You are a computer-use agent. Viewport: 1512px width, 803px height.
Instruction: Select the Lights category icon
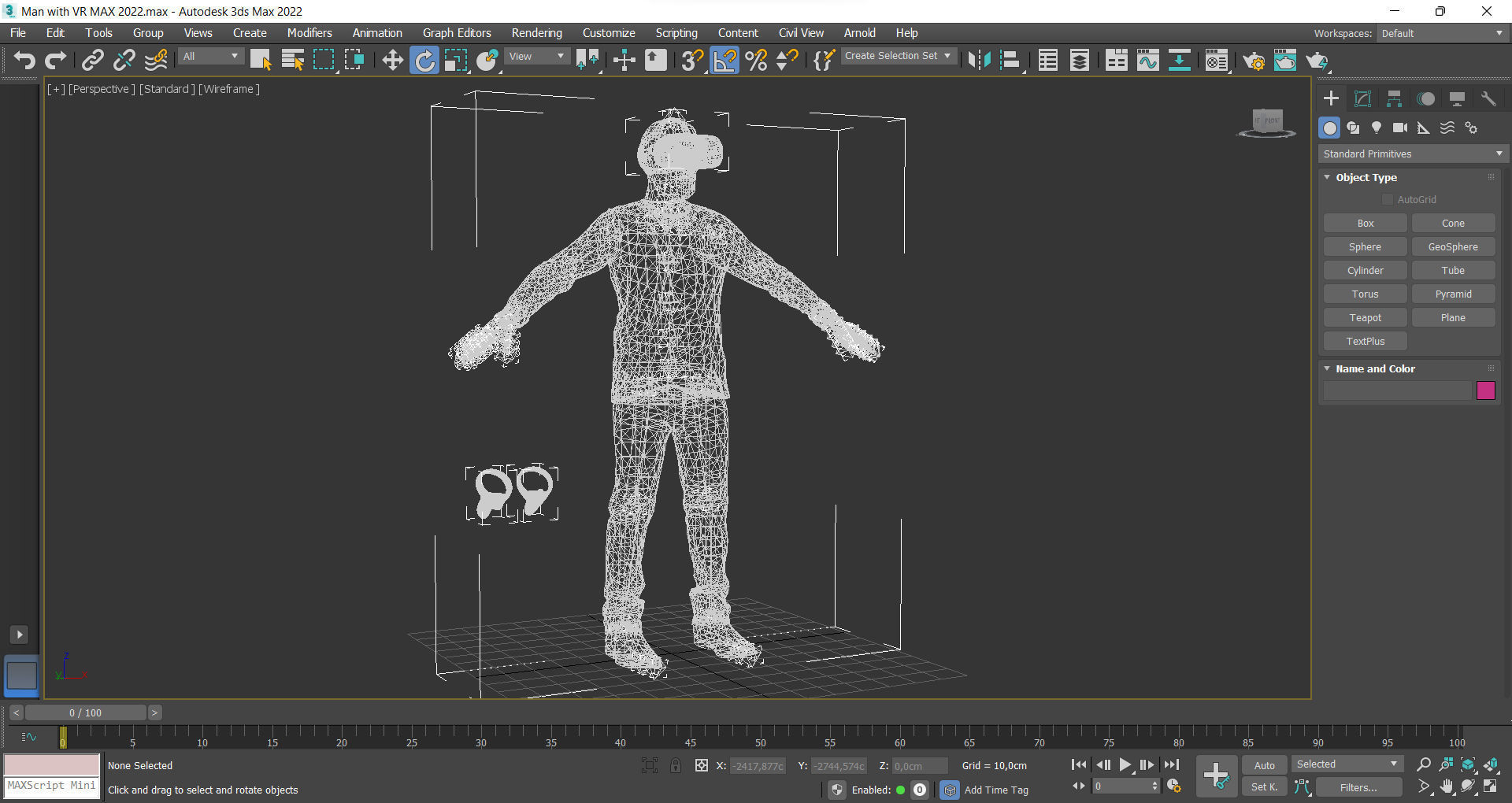1377,128
